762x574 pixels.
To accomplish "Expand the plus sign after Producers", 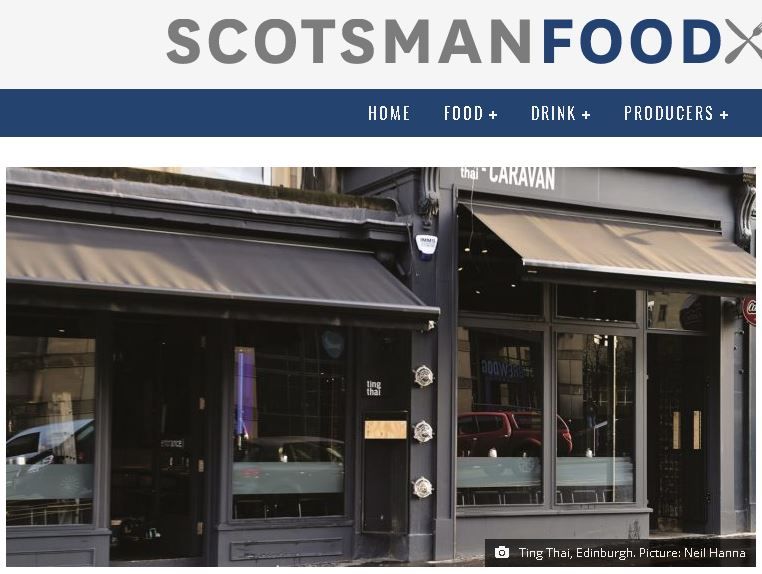I will coord(724,115).
